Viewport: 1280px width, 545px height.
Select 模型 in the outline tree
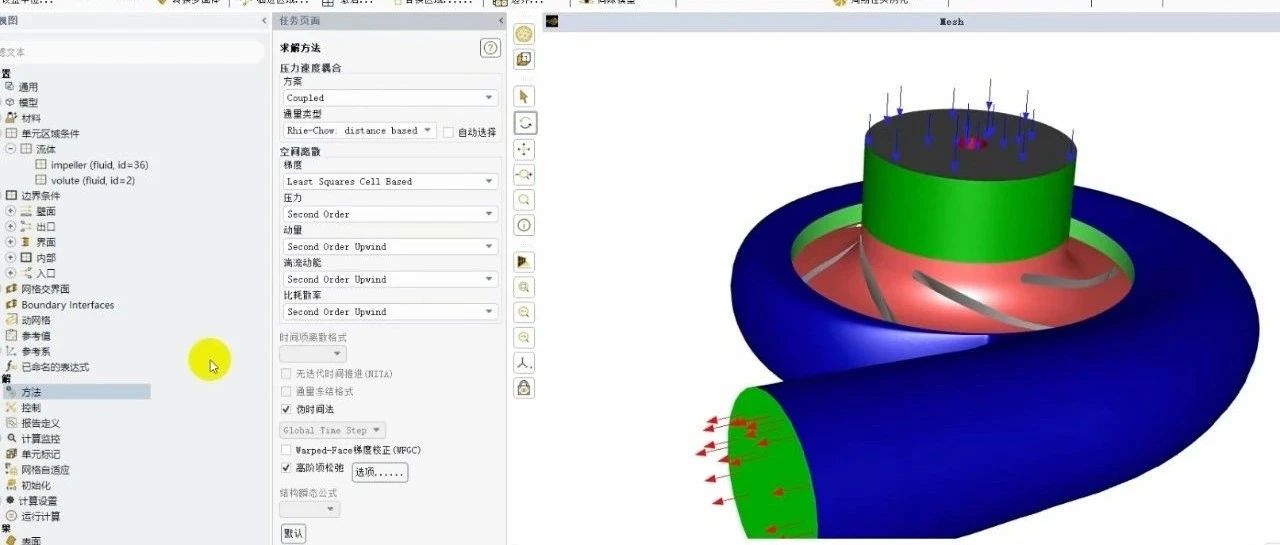[28, 102]
